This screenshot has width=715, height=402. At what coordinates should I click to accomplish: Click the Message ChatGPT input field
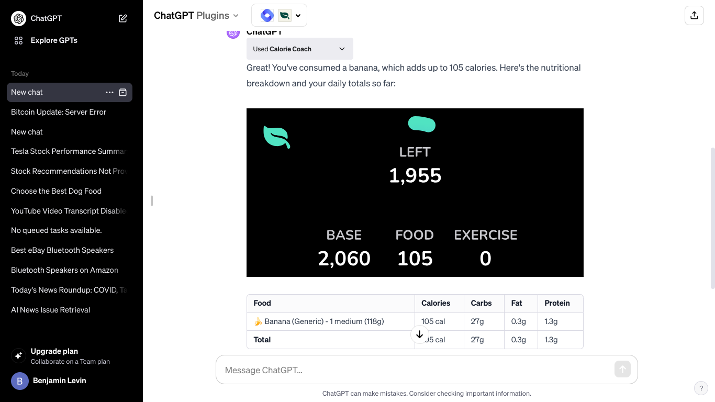[417, 370]
